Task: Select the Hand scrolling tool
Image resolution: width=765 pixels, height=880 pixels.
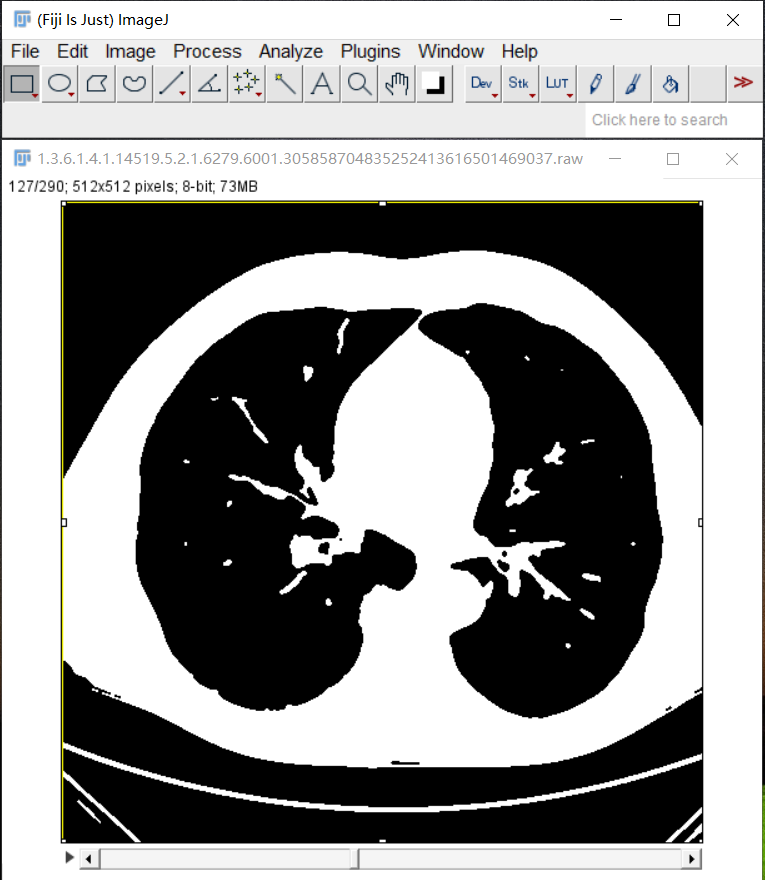Action: click(397, 84)
